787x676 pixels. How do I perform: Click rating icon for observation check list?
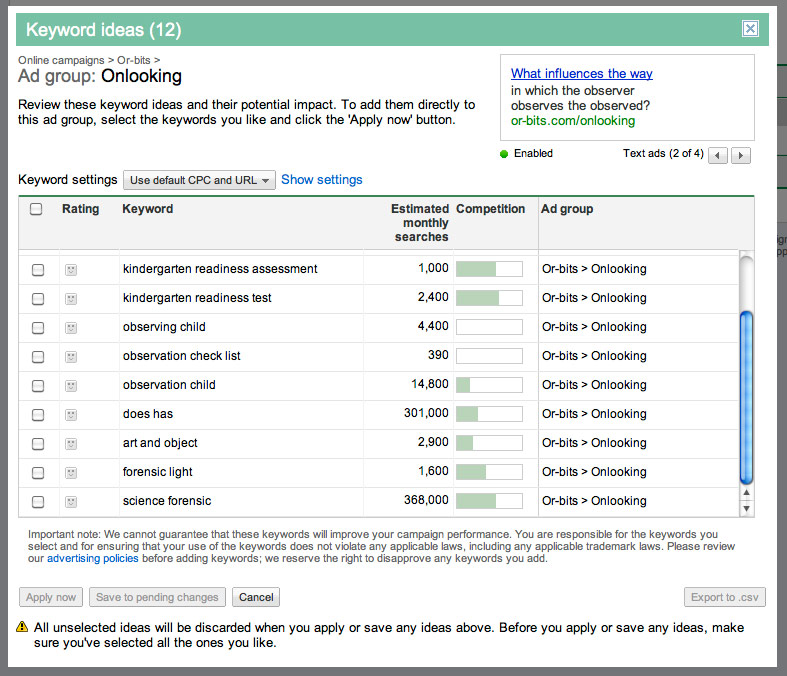pyautogui.click(x=71, y=357)
